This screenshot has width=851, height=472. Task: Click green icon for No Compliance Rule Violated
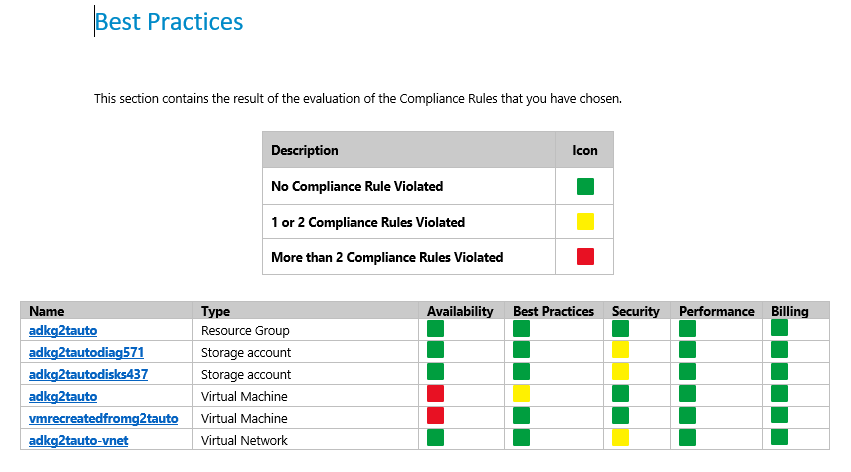(x=585, y=186)
